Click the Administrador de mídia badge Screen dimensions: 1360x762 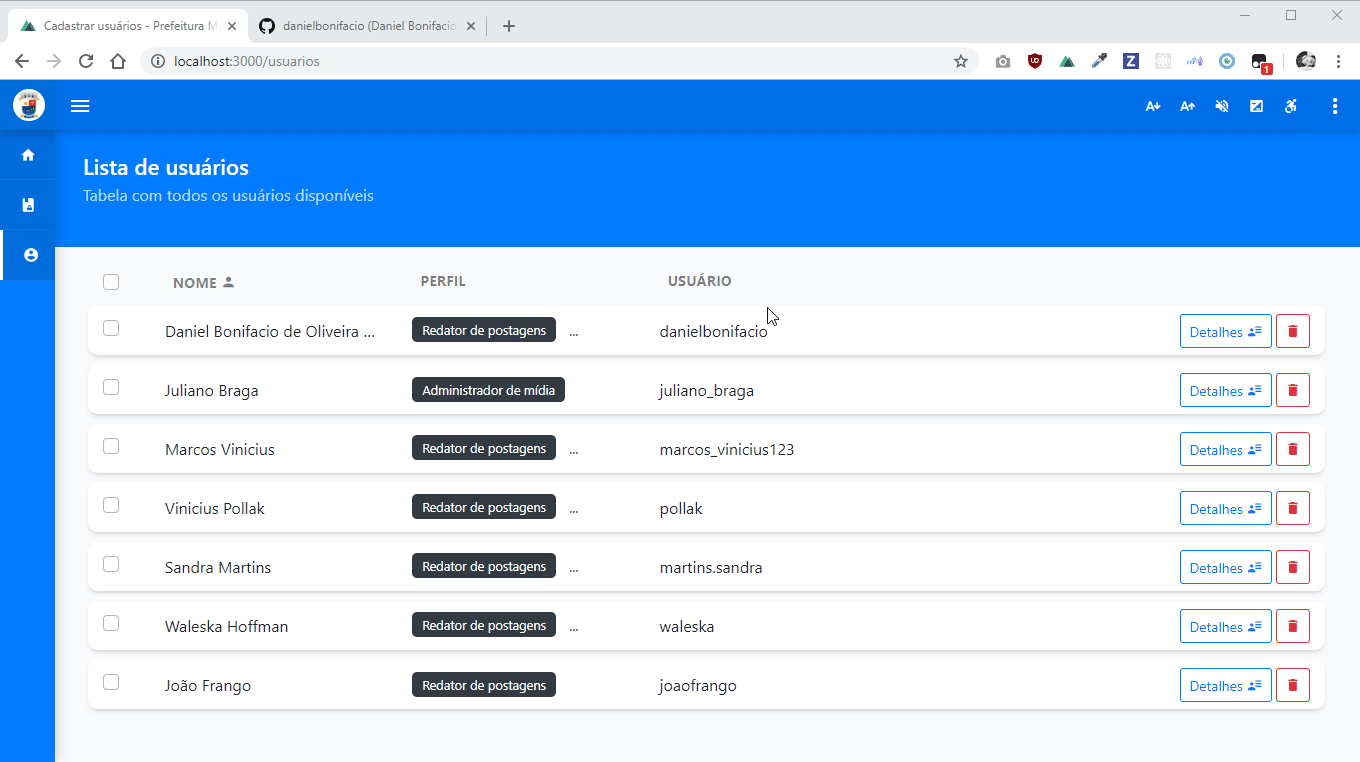(488, 390)
